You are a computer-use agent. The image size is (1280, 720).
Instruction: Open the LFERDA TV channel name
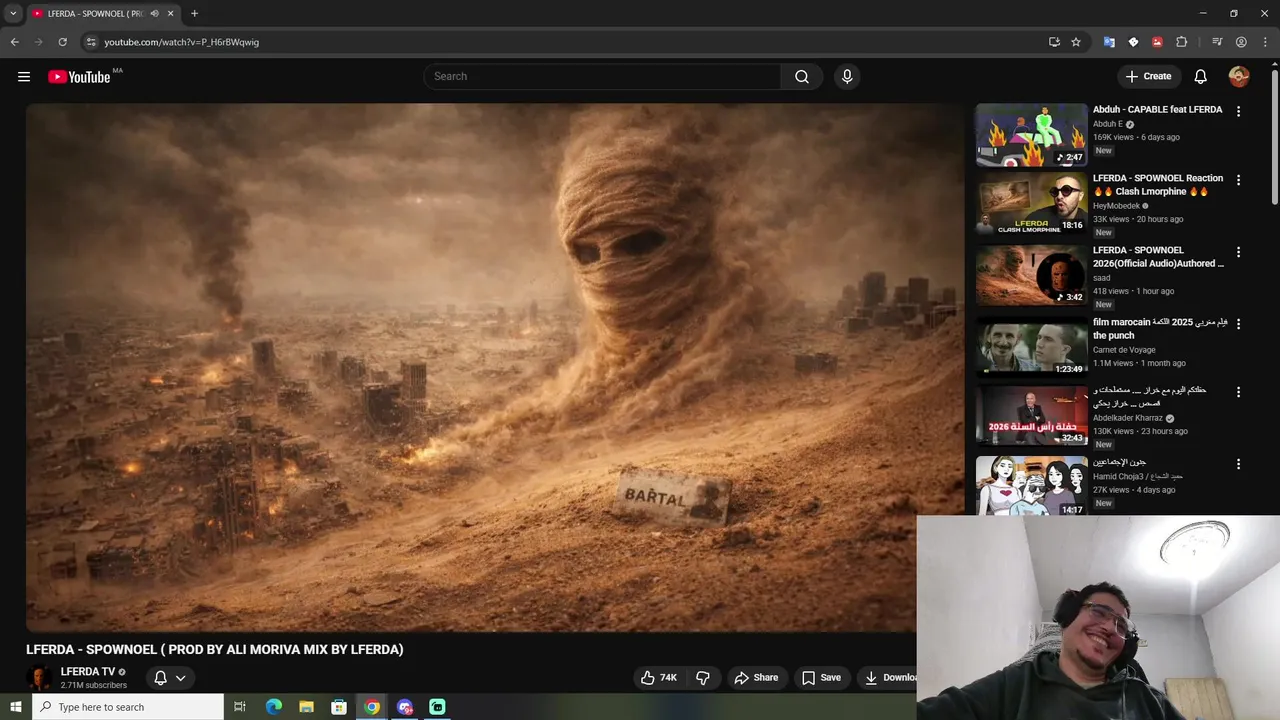[x=88, y=672]
